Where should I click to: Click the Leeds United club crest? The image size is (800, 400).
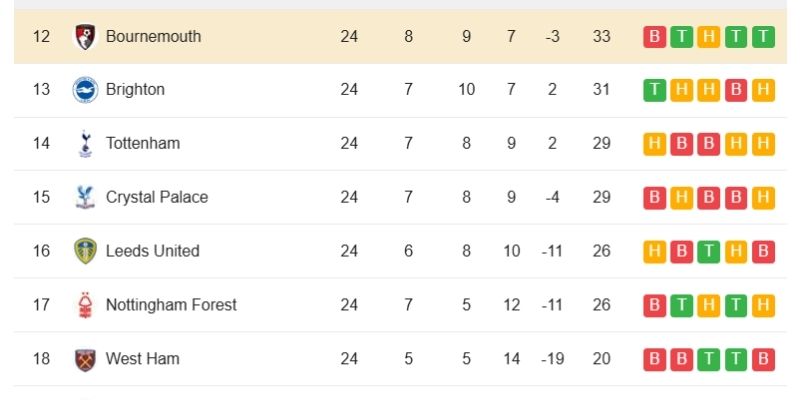click(85, 251)
